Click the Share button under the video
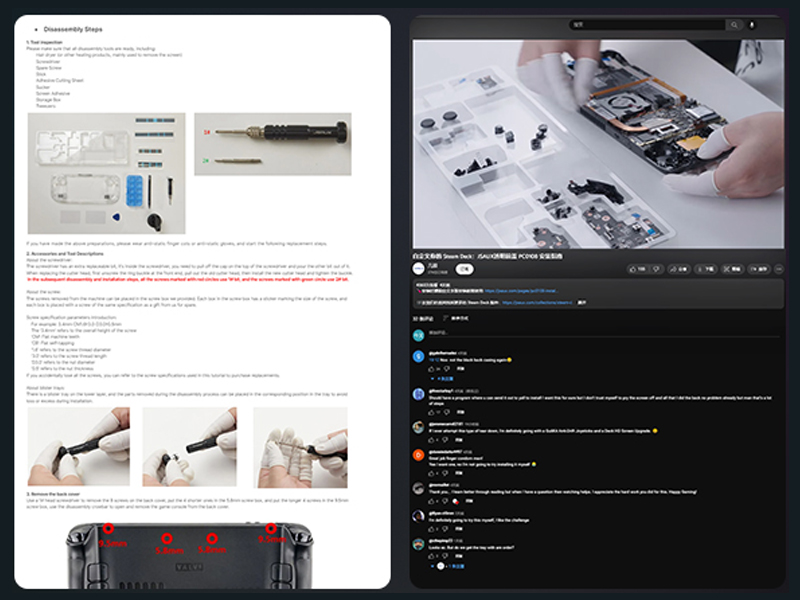Viewport: 800px width, 600px height. (679, 269)
